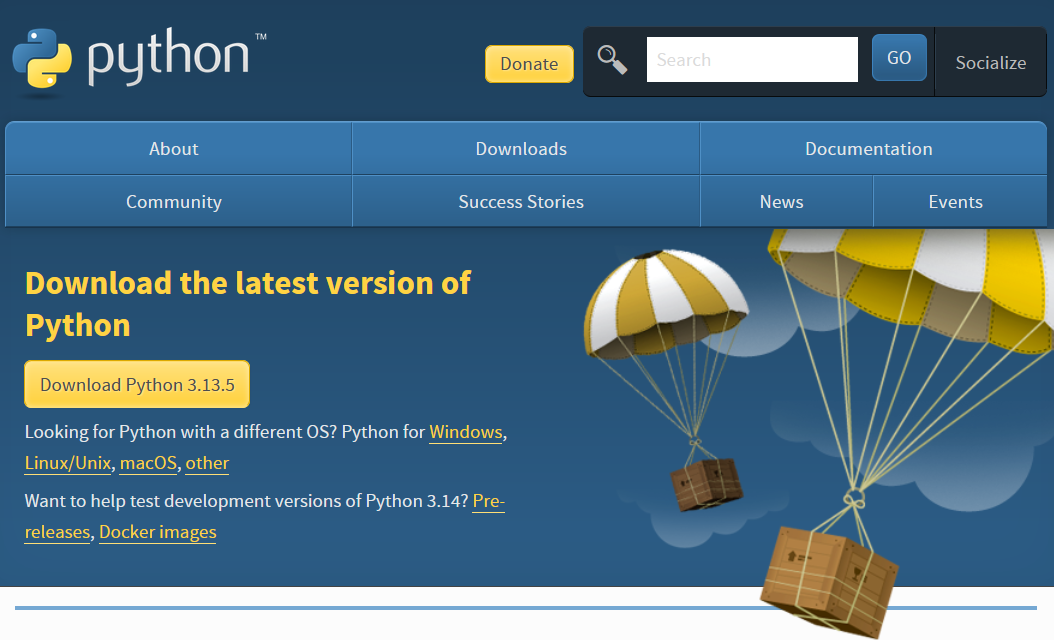
Task: Focus the Search input field
Action: click(x=752, y=60)
